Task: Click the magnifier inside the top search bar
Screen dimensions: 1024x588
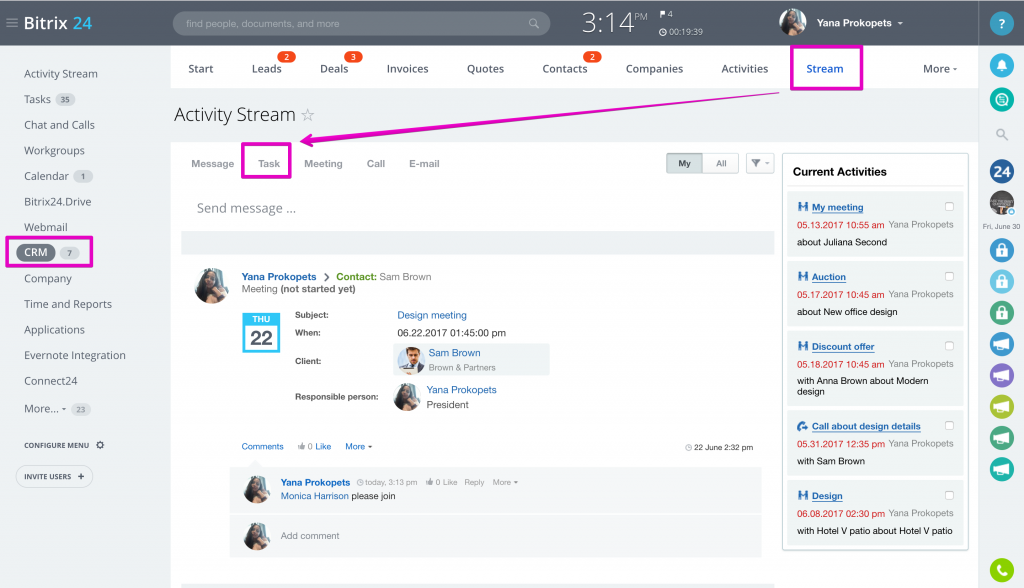Action: pos(534,24)
